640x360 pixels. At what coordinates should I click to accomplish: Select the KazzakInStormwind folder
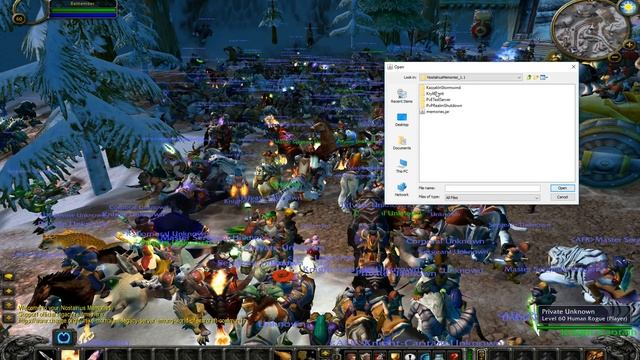click(x=440, y=87)
